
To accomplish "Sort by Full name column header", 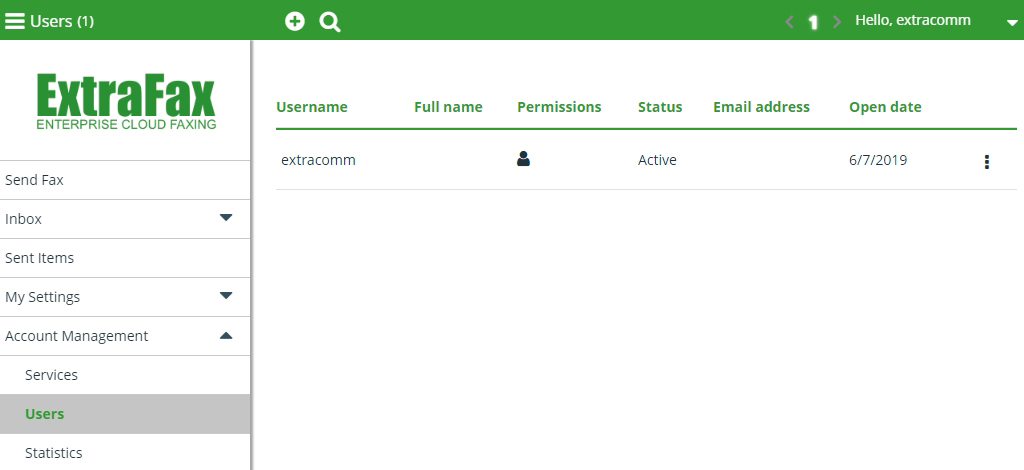I will [x=448, y=107].
